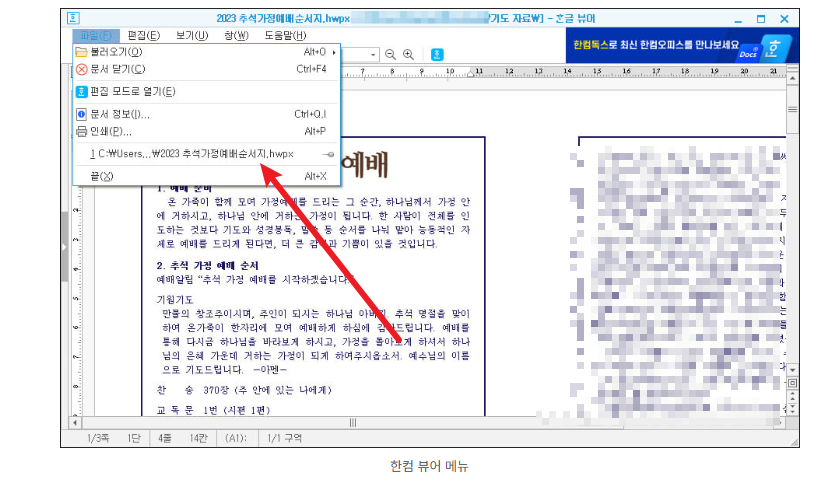Choose 편집 모드로 열기(E)

coord(206,92)
